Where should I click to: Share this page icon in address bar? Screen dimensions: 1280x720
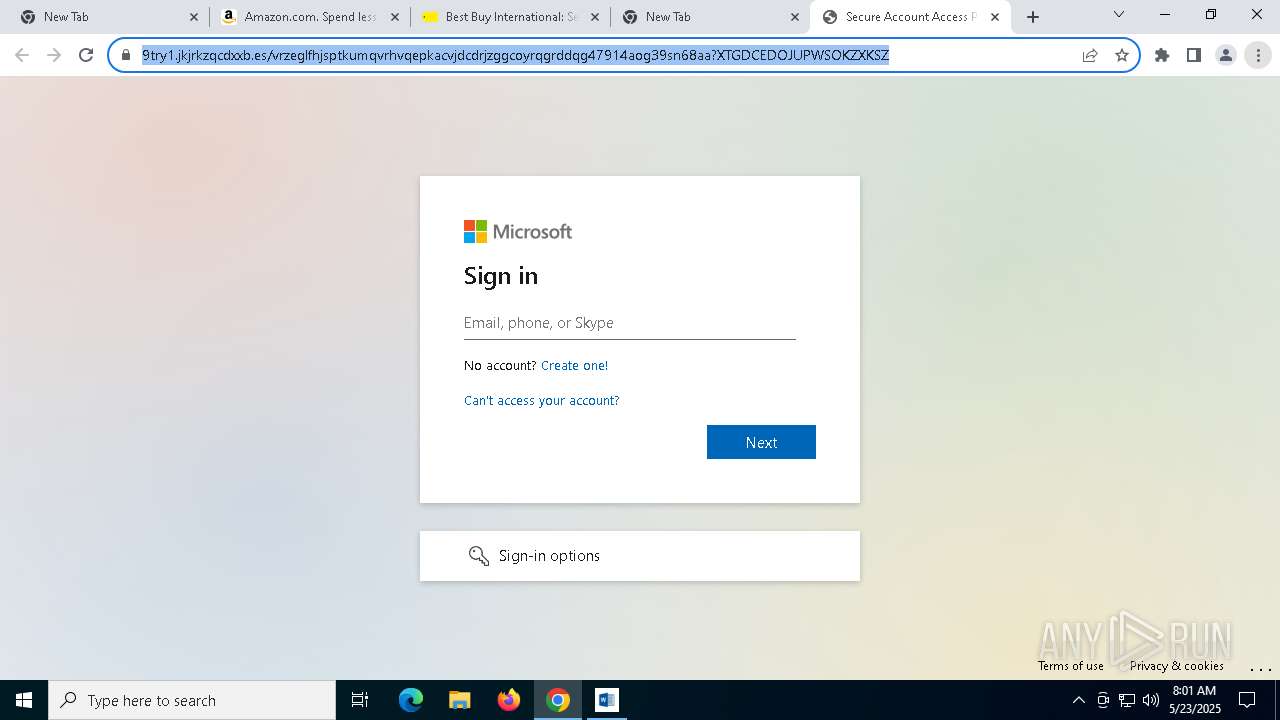[x=1090, y=56]
